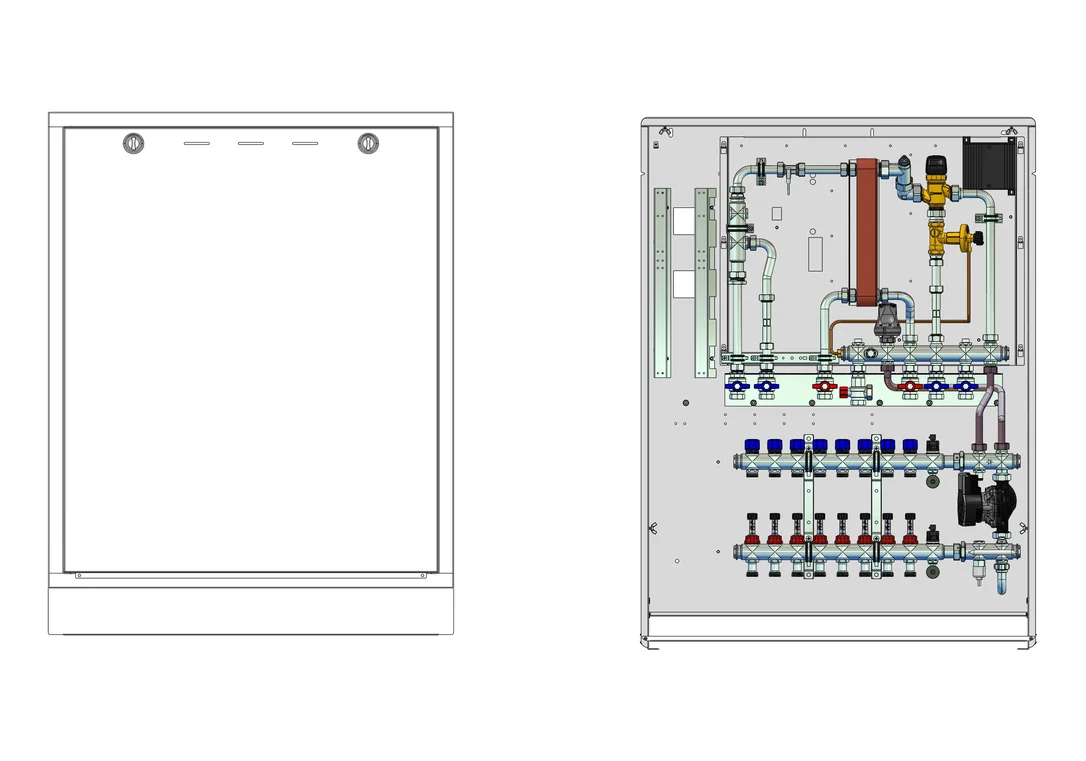
Task: Select the upper white label on rail
Action: coord(684,221)
